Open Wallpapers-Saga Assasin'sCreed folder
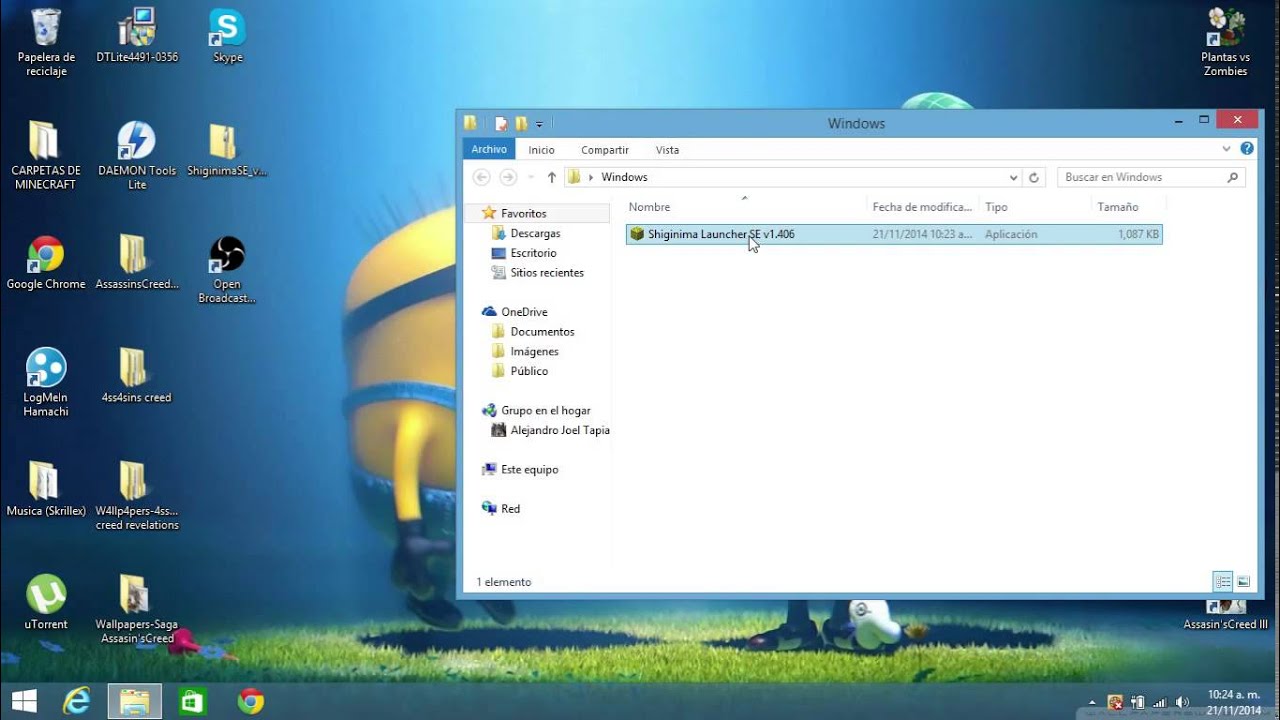 135,610
